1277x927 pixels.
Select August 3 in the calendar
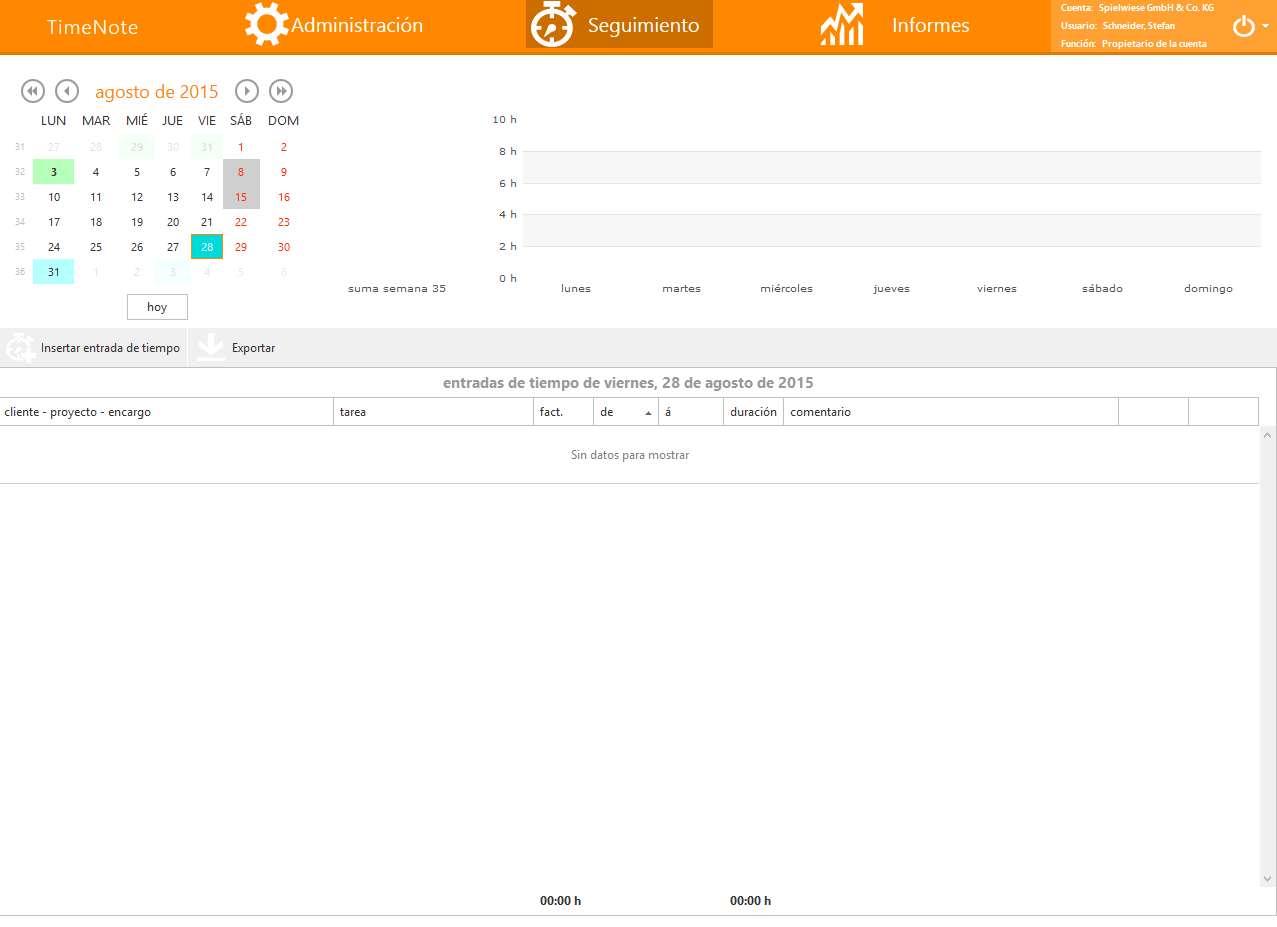54,172
